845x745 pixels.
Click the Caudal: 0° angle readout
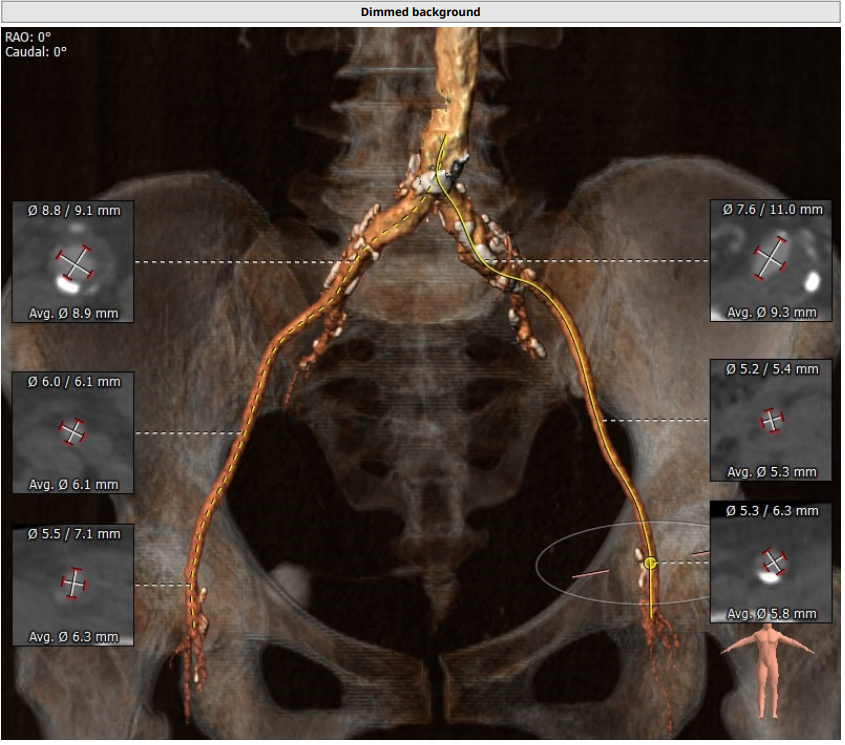click(36, 51)
